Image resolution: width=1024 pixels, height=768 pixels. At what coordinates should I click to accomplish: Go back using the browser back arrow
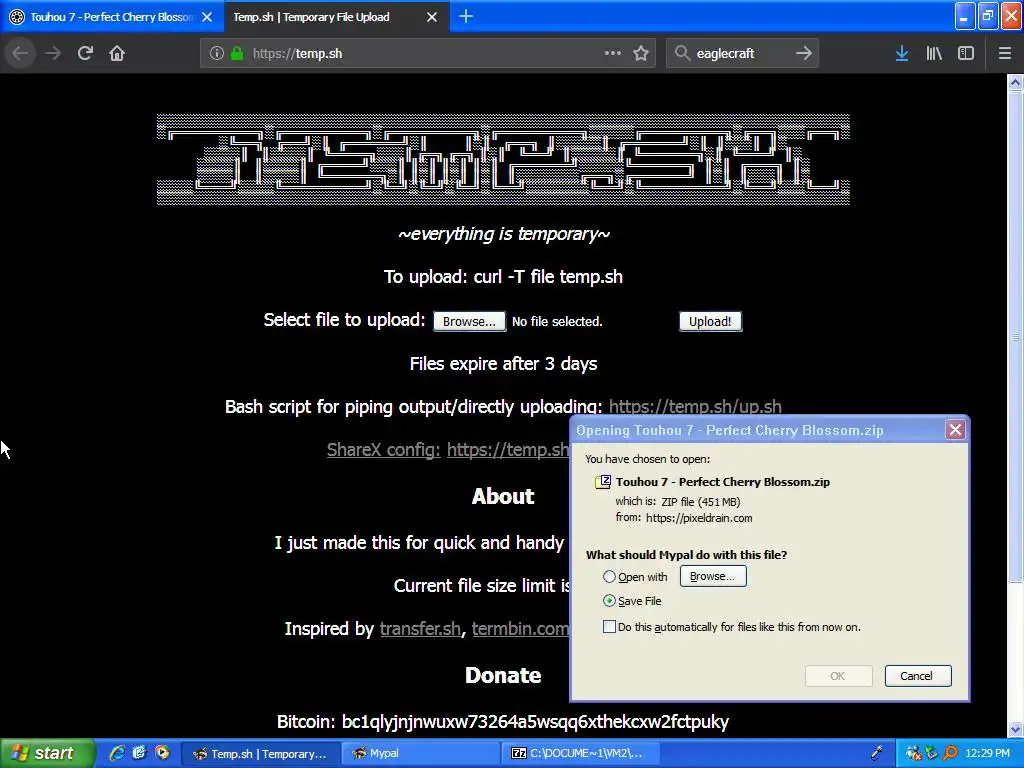pyautogui.click(x=20, y=54)
